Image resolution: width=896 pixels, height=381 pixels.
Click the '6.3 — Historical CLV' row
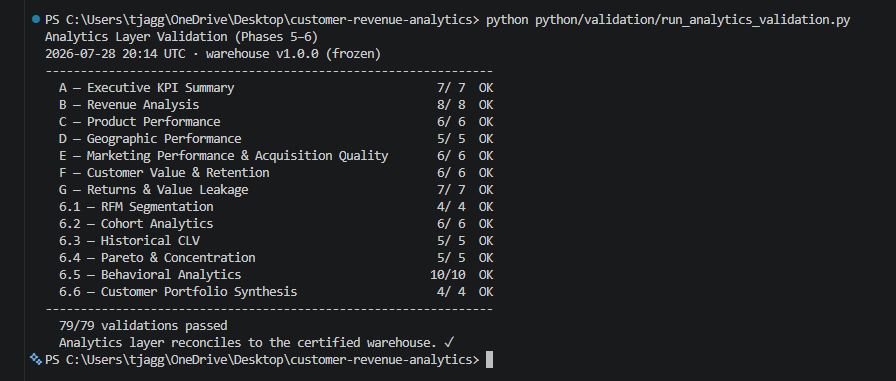pos(276,240)
